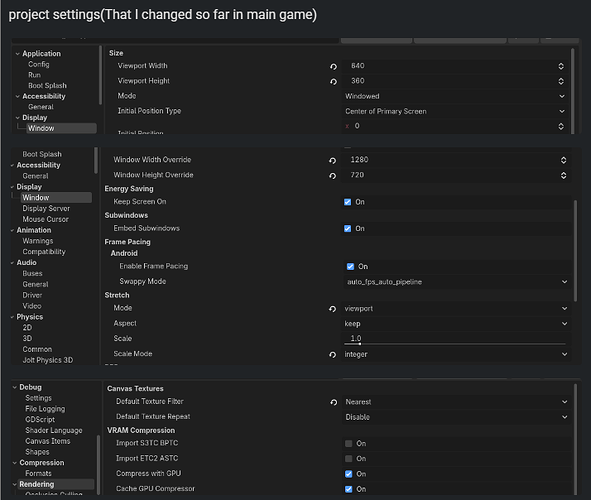Collapse the Application tree section
591x500 pixels.
click(17, 54)
